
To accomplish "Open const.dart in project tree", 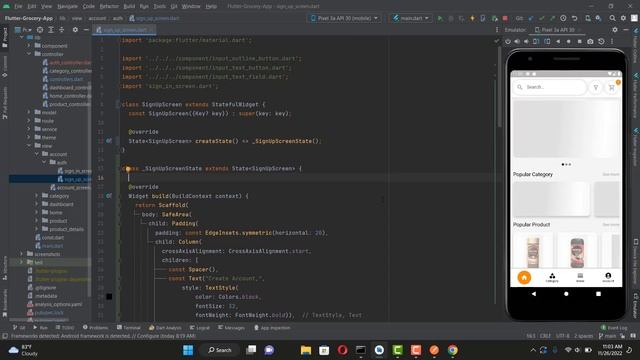I will pyautogui.click(x=49, y=238).
